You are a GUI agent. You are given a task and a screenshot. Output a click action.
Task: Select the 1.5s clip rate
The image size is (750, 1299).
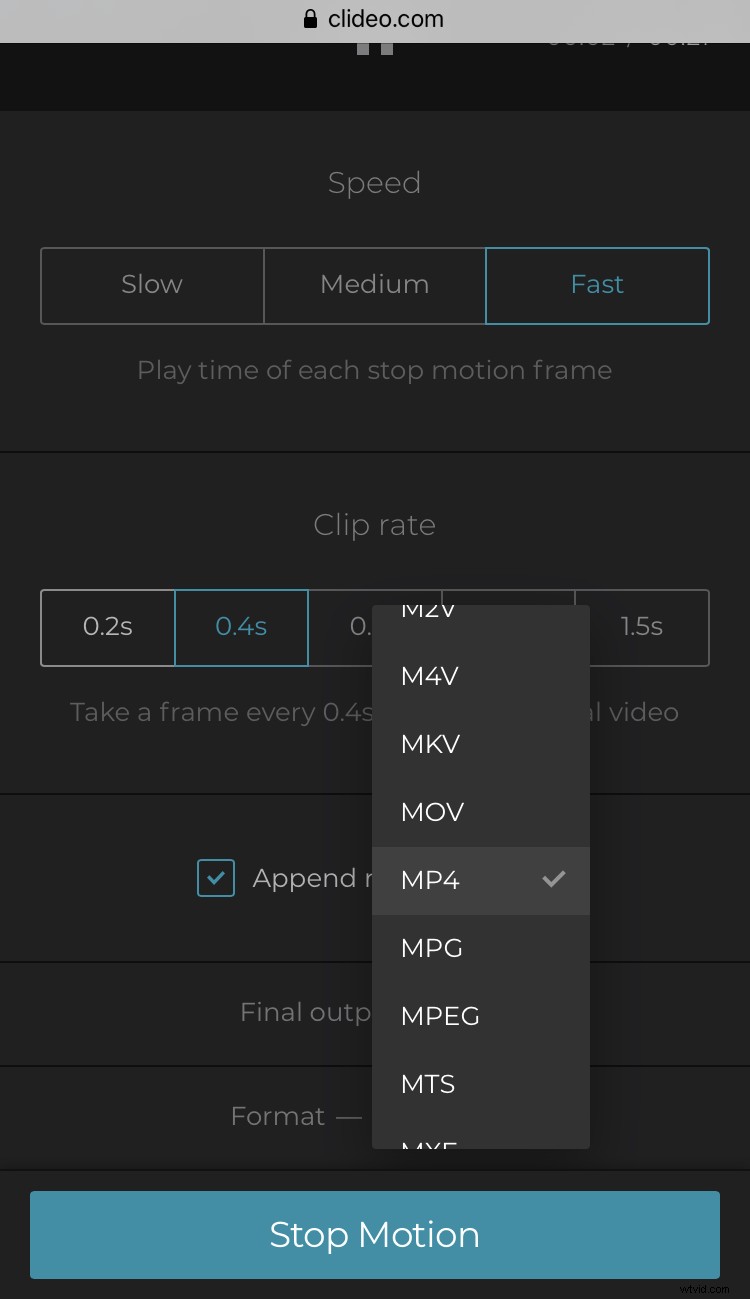pos(642,627)
